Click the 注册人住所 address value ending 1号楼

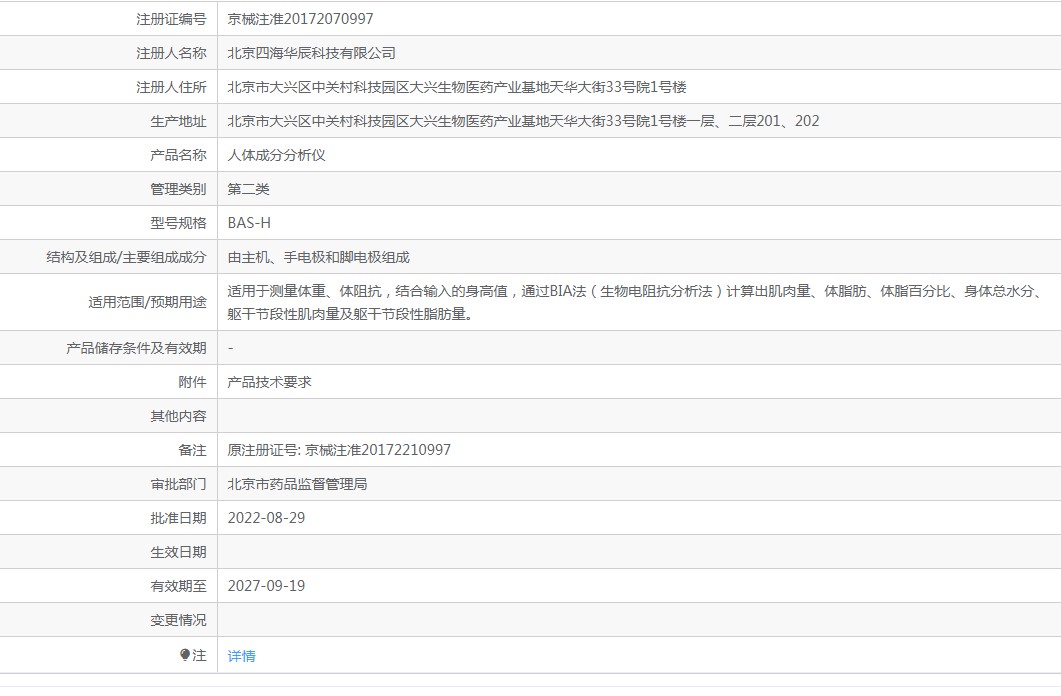(x=457, y=87)
